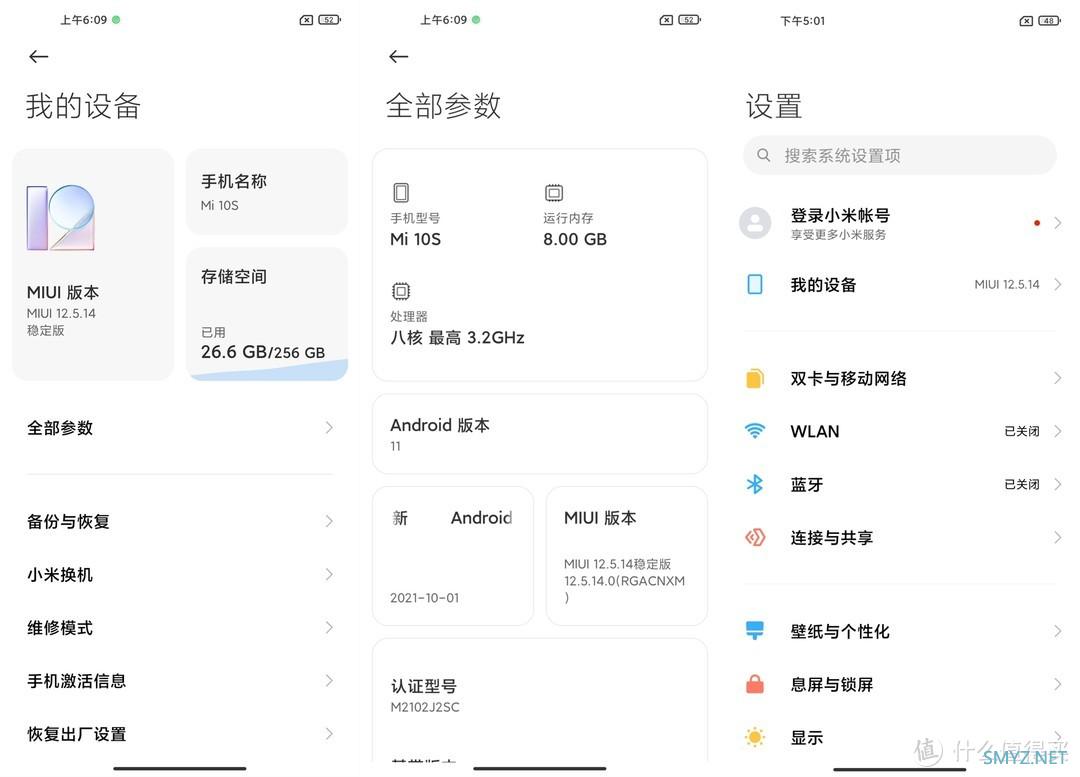Tap back arrow on 全部参数 screen
This screenshot has height=777, width=1080.
coord(399,56)
